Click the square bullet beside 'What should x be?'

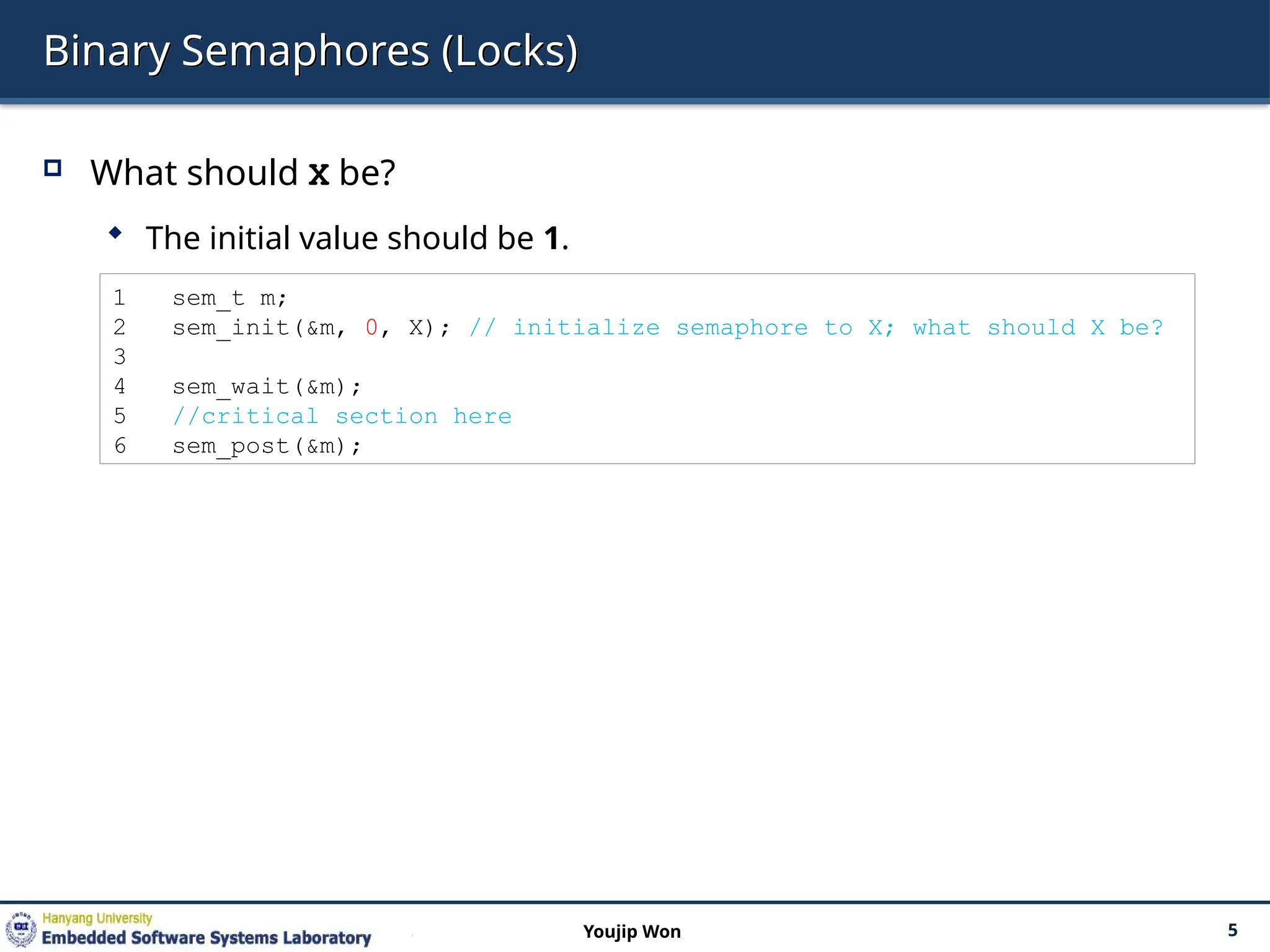(x=53, y=168)
